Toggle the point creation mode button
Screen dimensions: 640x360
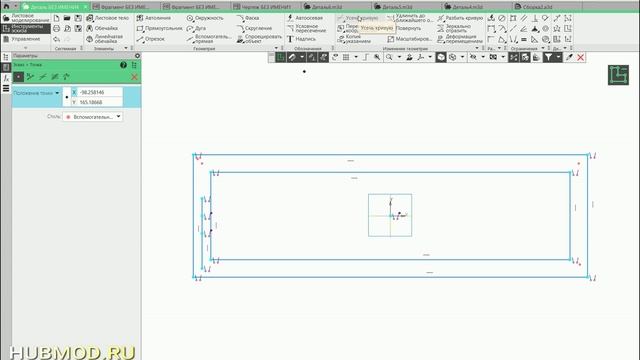pyautogui.click(x=18, y=76)
